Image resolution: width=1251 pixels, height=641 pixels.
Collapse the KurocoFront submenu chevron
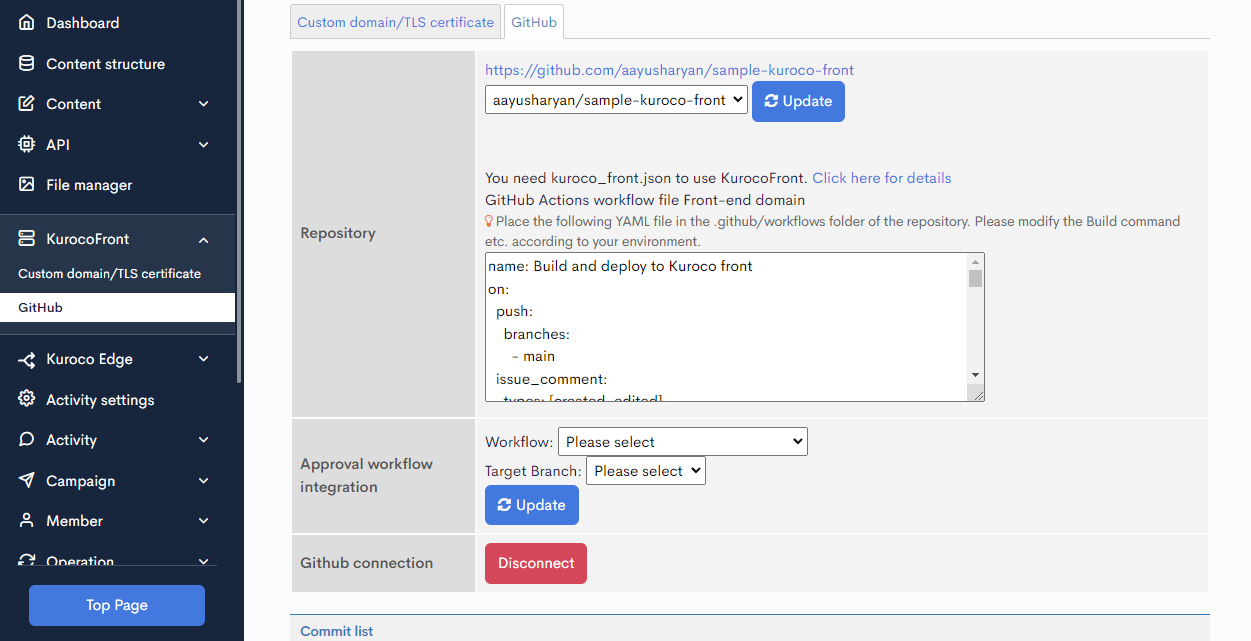(x=204, y=240)
